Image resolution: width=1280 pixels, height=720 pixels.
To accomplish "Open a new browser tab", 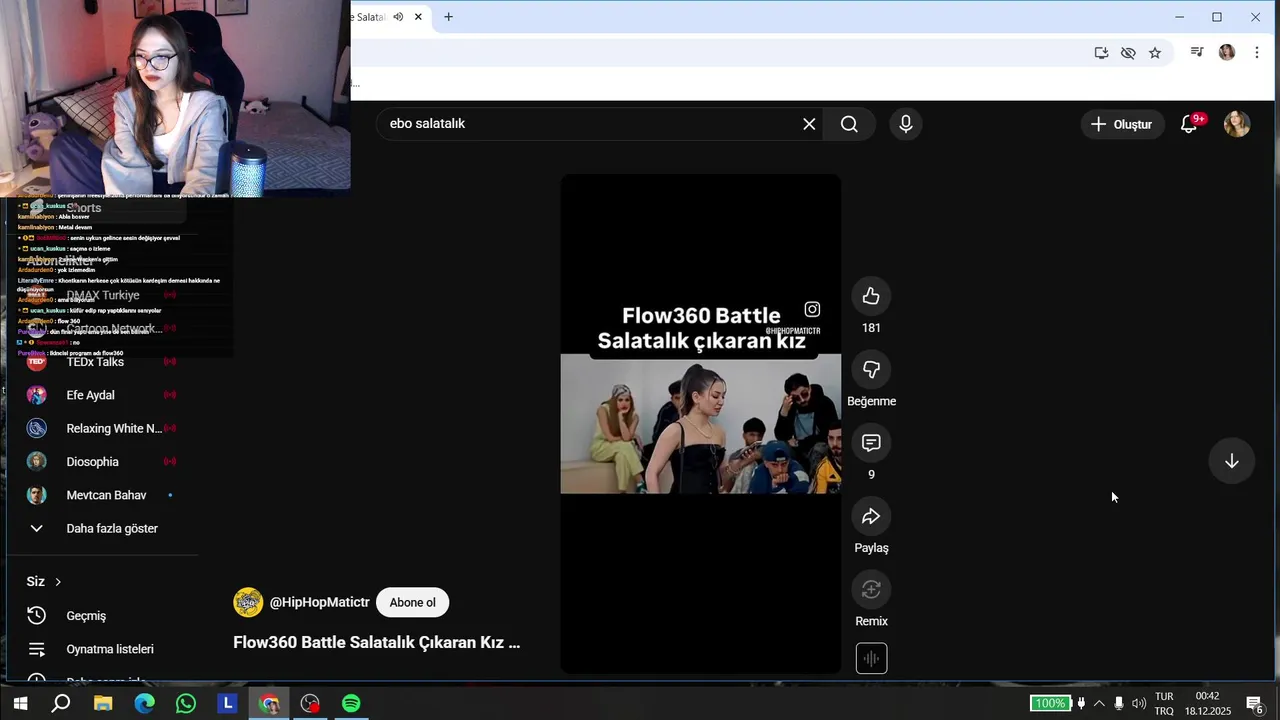I will tap(448, 17).
